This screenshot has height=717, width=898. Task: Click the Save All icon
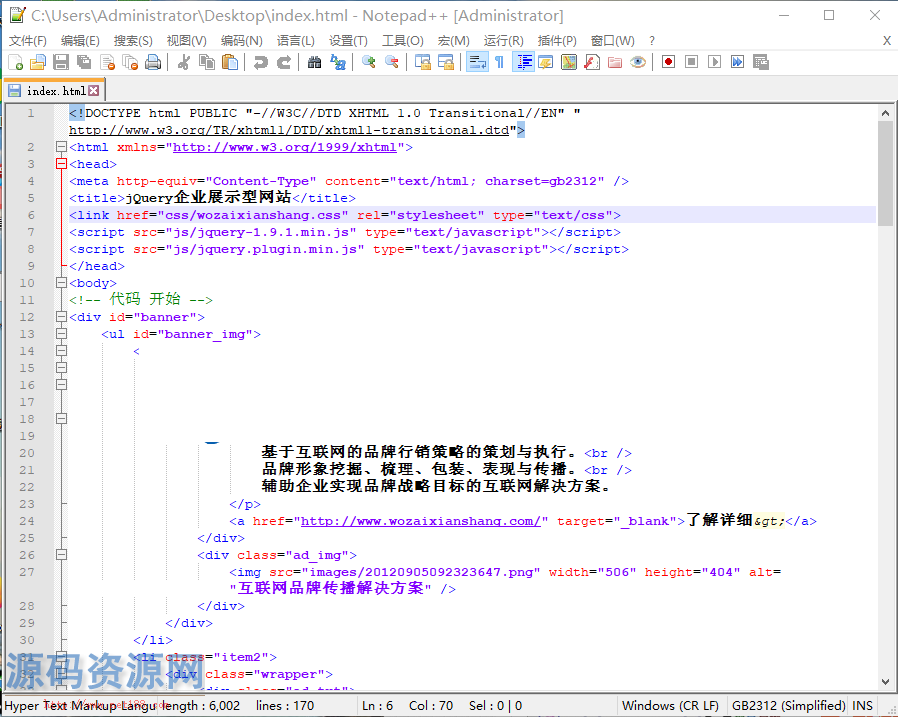click(84, 62)
